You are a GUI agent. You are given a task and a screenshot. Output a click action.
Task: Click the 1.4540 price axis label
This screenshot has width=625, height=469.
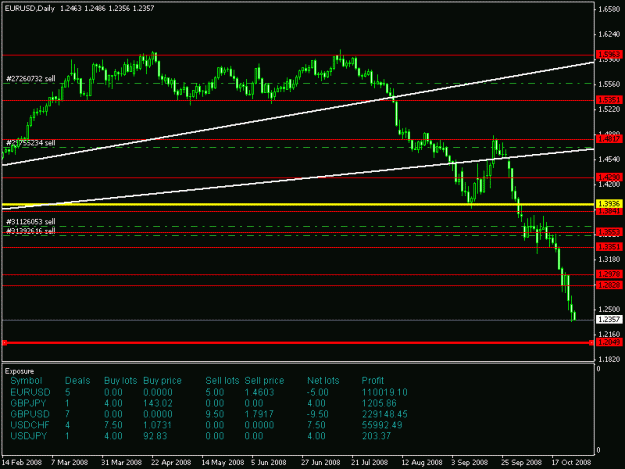click(609, 159)
